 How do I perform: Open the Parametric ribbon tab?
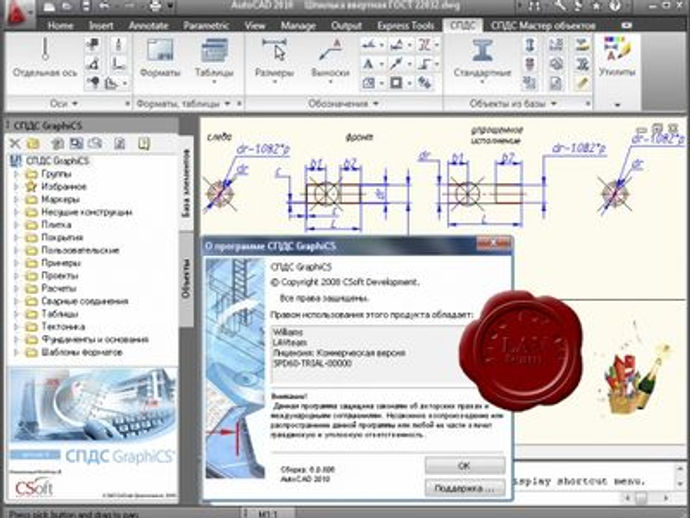click(206, 26)
